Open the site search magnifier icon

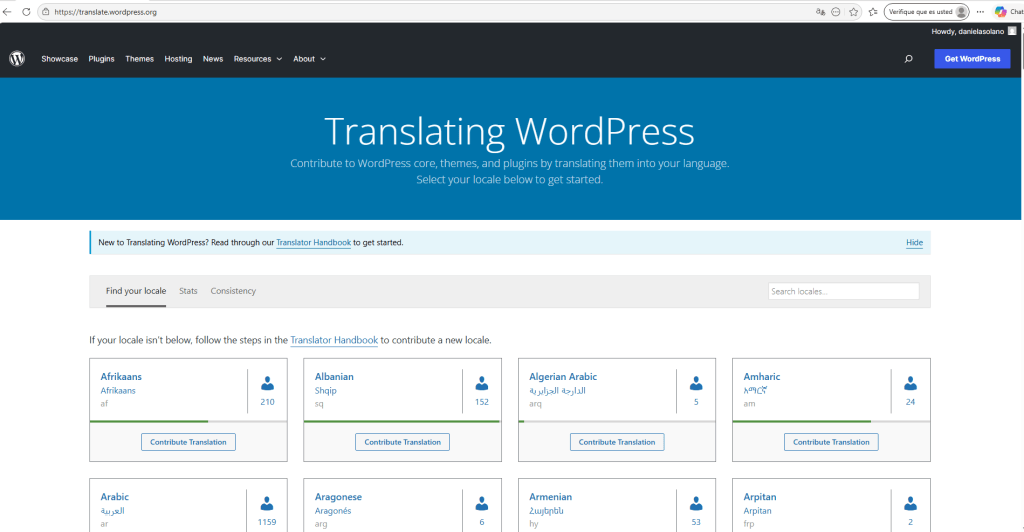click(908, 59)
